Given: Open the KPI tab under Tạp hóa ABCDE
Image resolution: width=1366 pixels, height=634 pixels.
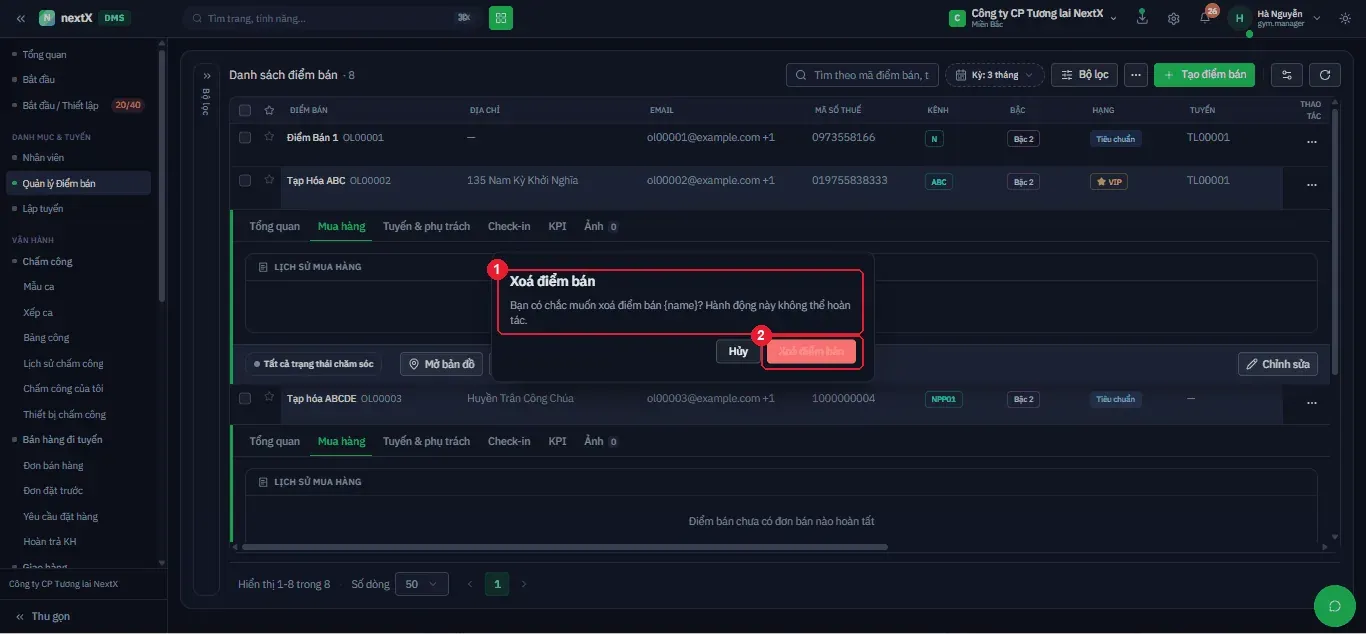Looking at the screenshot, I should point(557,441).
